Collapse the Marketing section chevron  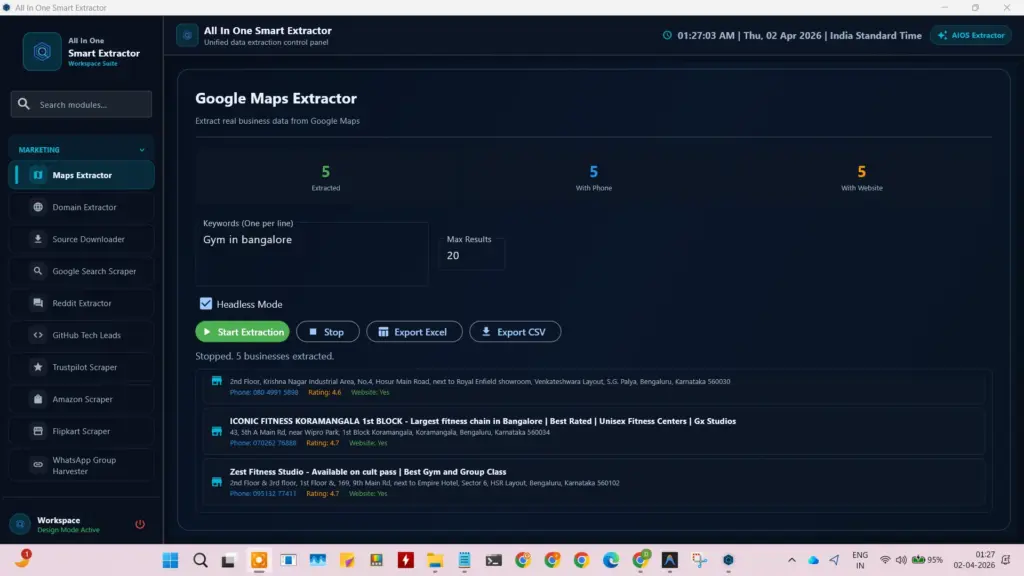[x=142, y=150]
